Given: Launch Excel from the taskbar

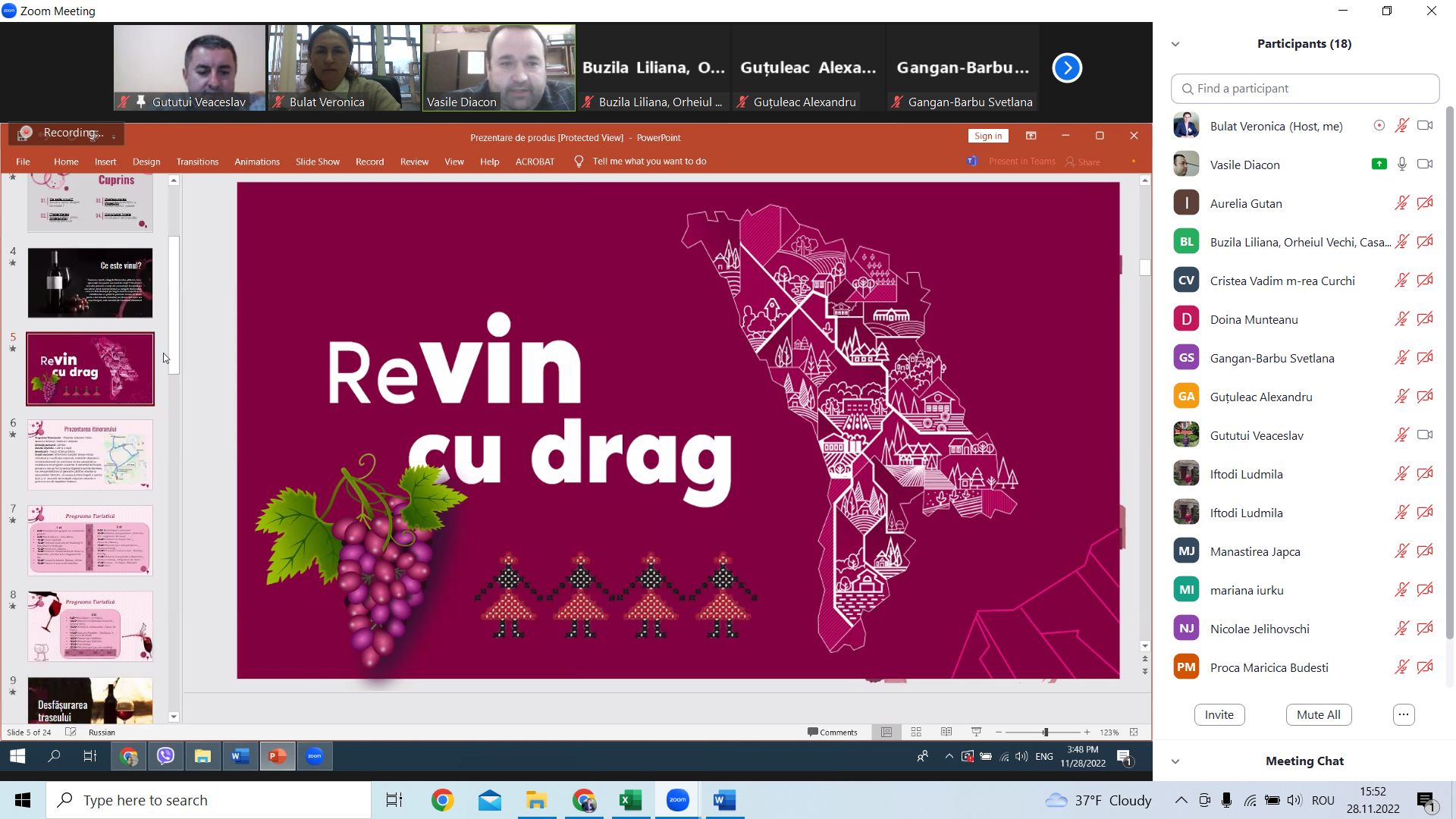Looking at the screenshot, I should coord(630,800).
